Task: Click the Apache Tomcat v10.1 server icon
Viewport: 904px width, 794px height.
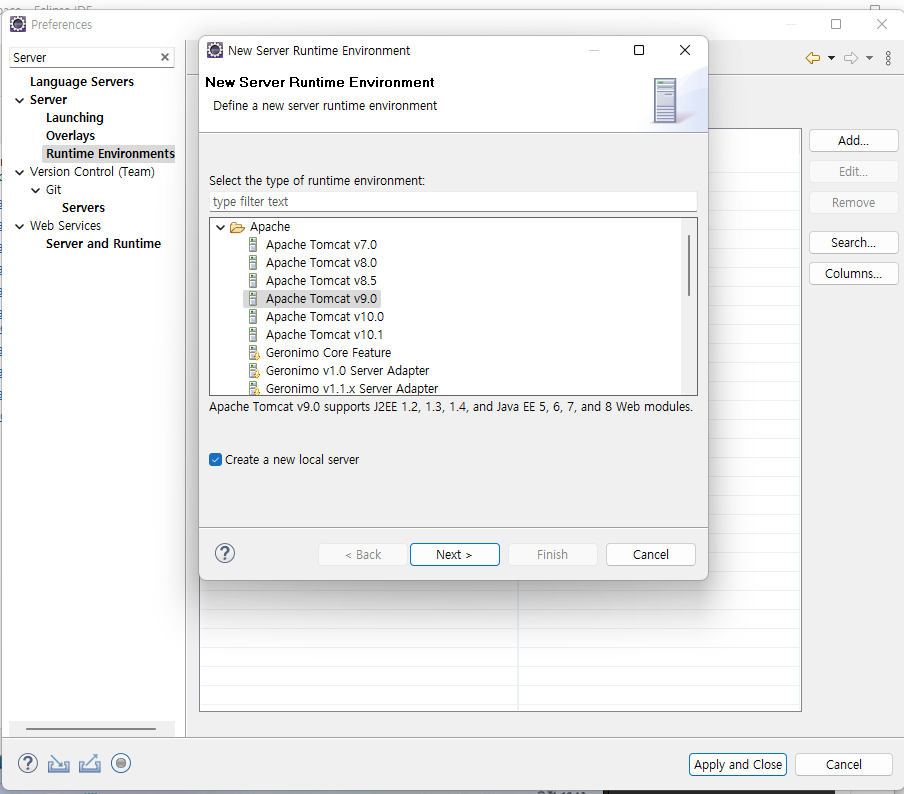Action: [x=253, y=334]
